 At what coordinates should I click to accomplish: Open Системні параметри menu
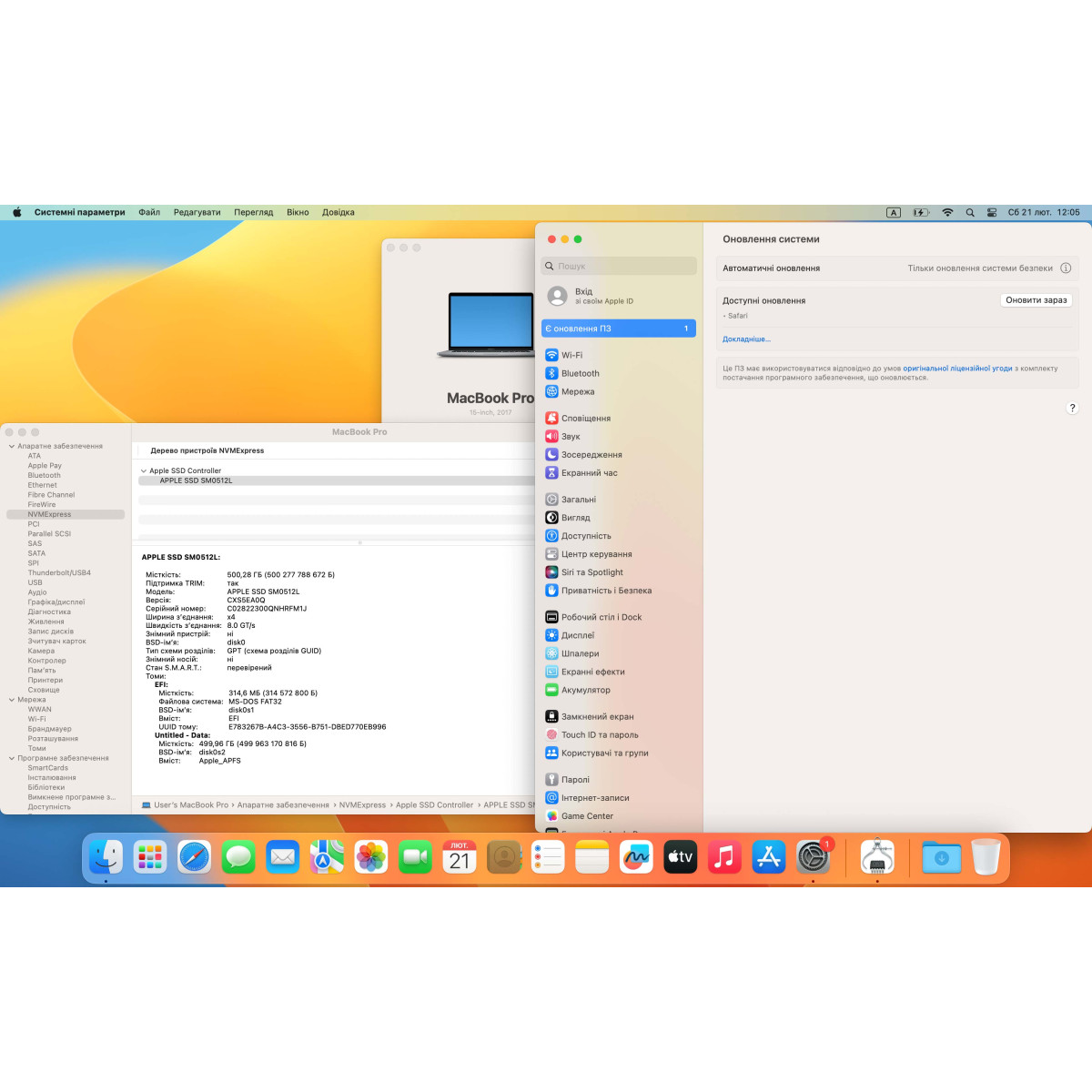pyautogui.click(x=80, y=212)
